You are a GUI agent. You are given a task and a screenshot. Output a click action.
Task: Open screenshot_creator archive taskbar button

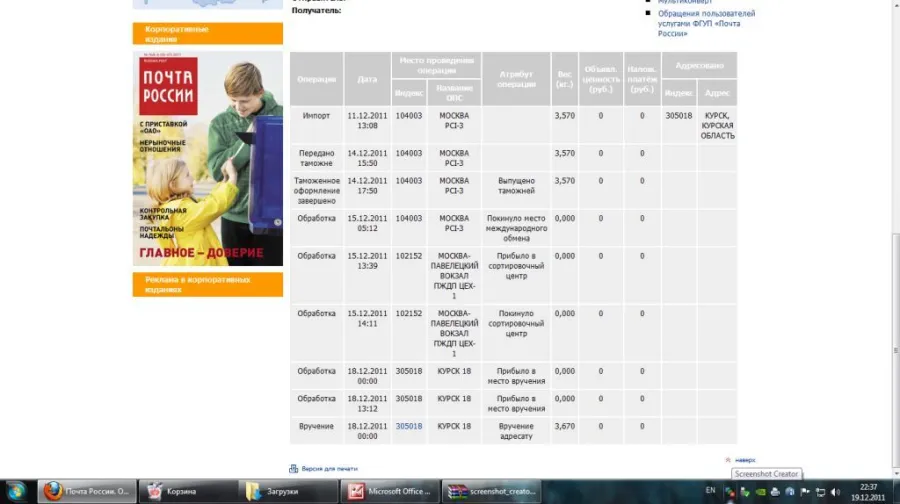pos(491,491)
